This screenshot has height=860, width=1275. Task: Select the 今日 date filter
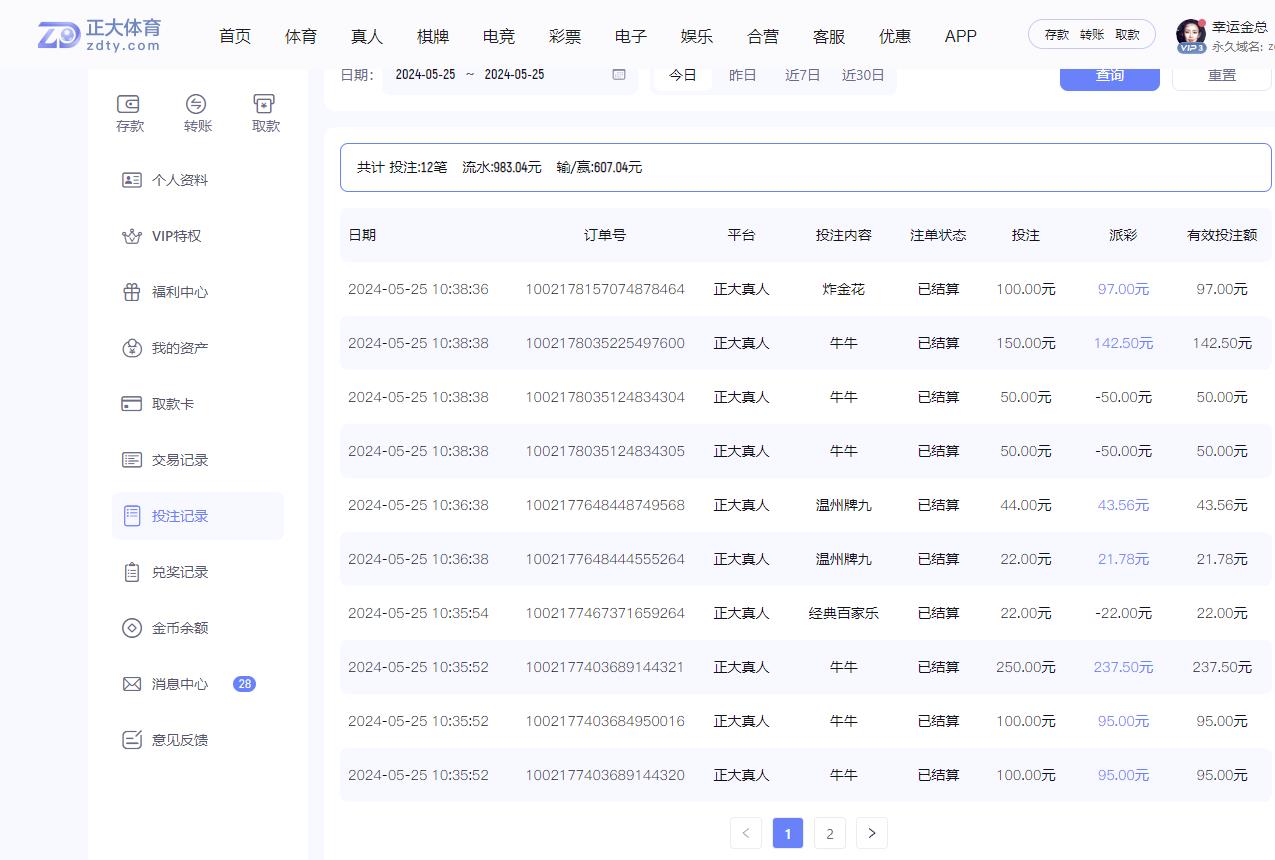tap(683, 75)
